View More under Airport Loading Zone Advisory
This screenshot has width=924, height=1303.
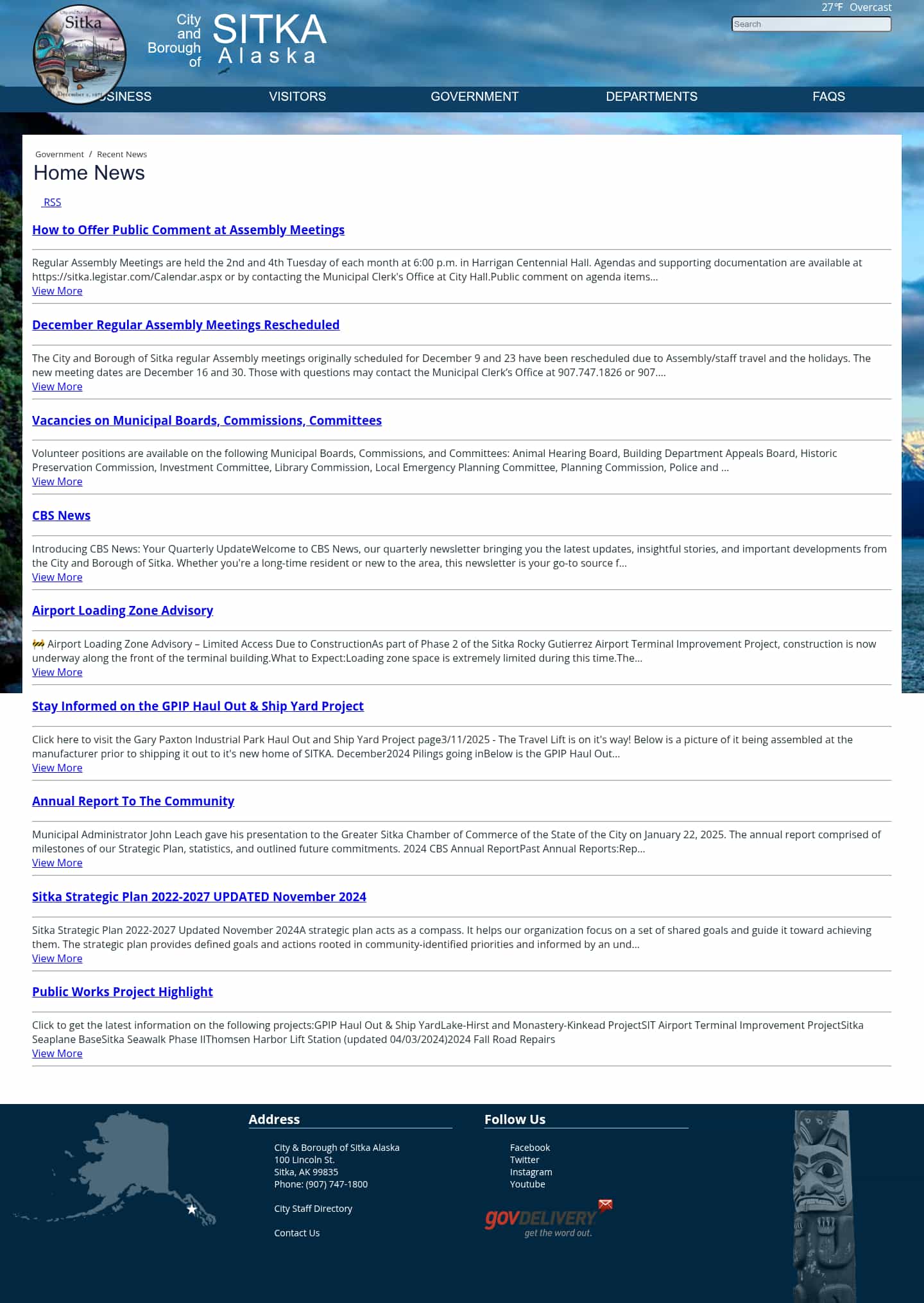tap(57, 672)
